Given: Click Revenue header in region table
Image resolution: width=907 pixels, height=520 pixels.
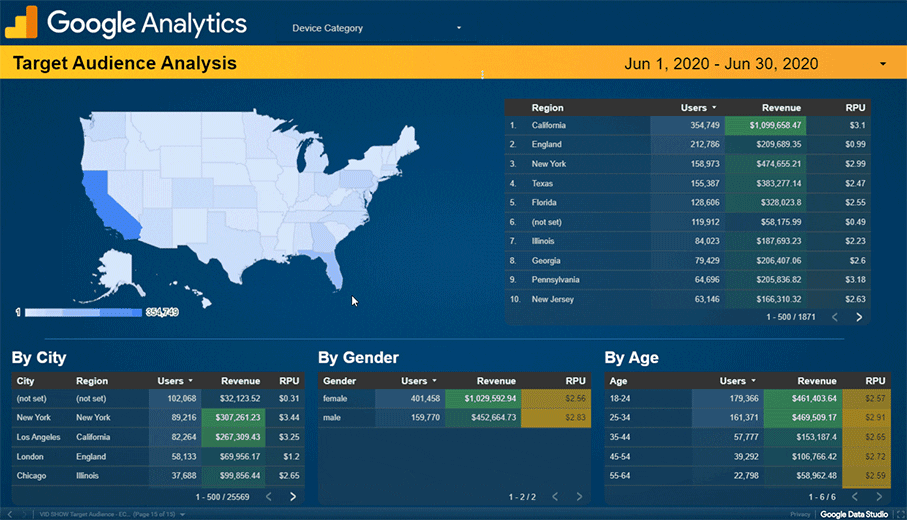Looking at the screenshot, I should pyautogui.click(x=781, y=108).
